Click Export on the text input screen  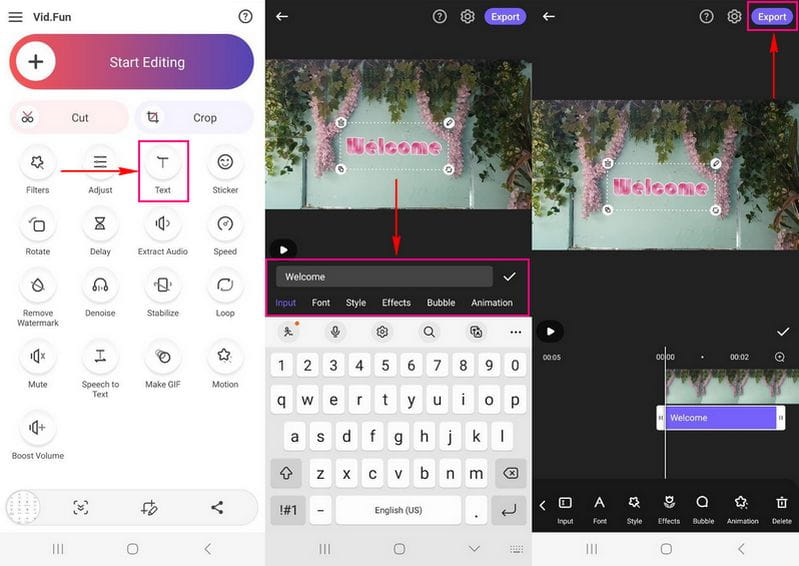(505, 17)
